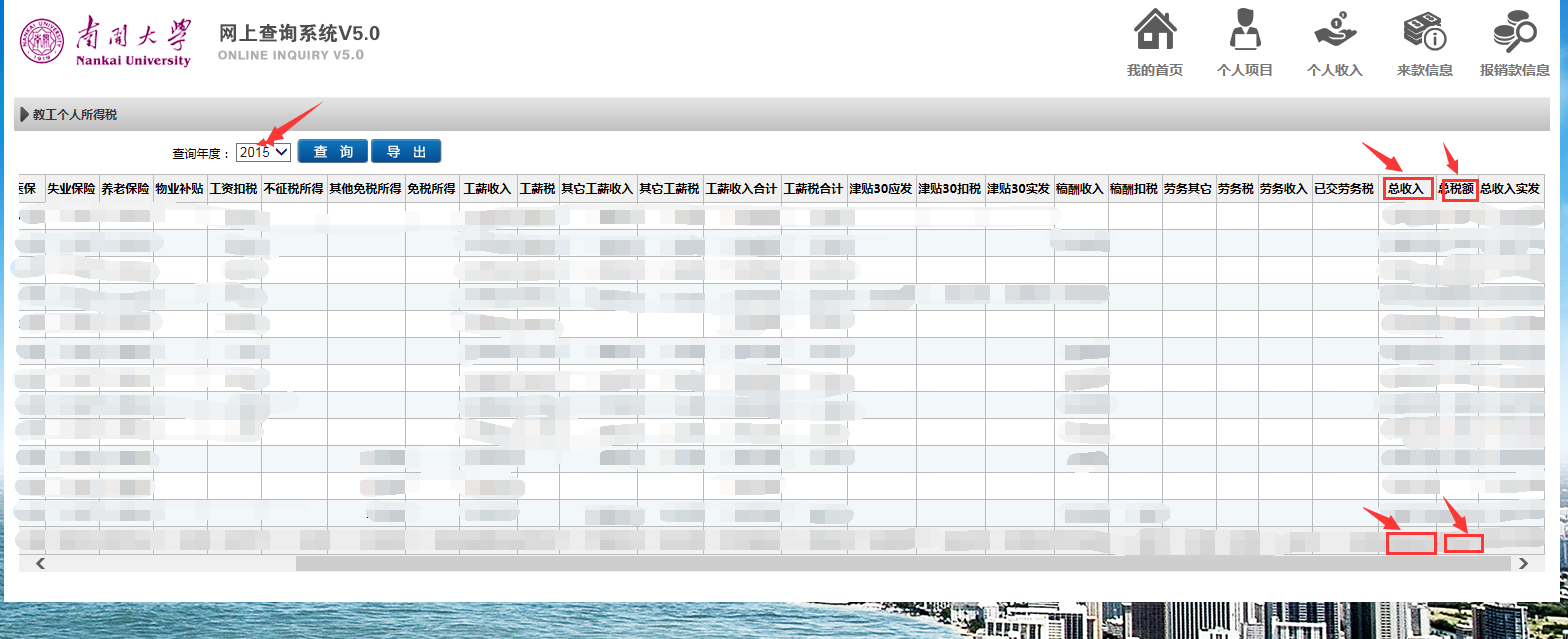Viewport: 1568px width, 639px height.
Task: Select the 总收入 column header
Action: pyautogui.click(x=1406, y=188)
